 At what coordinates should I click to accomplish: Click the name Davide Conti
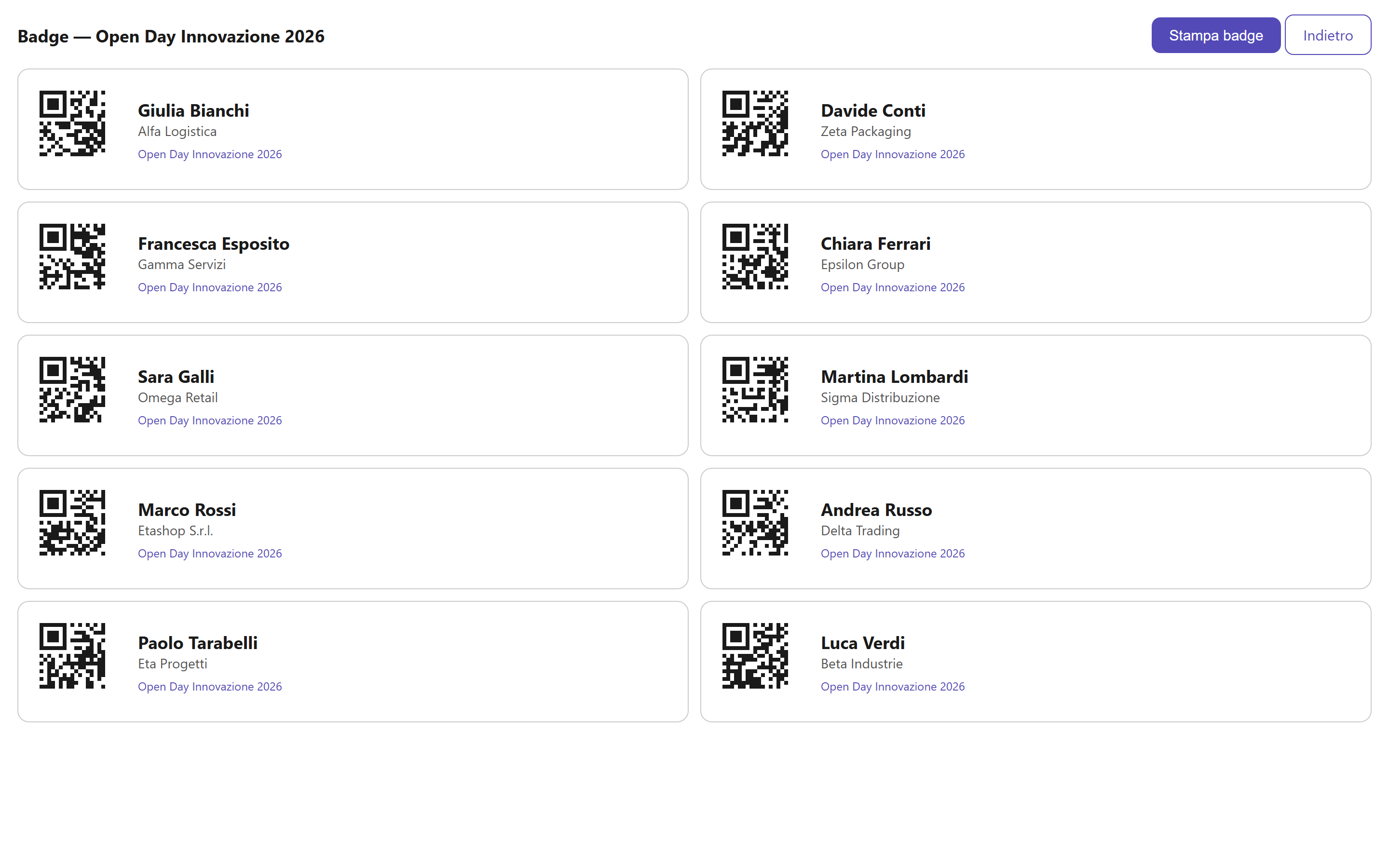pos(873,110)
